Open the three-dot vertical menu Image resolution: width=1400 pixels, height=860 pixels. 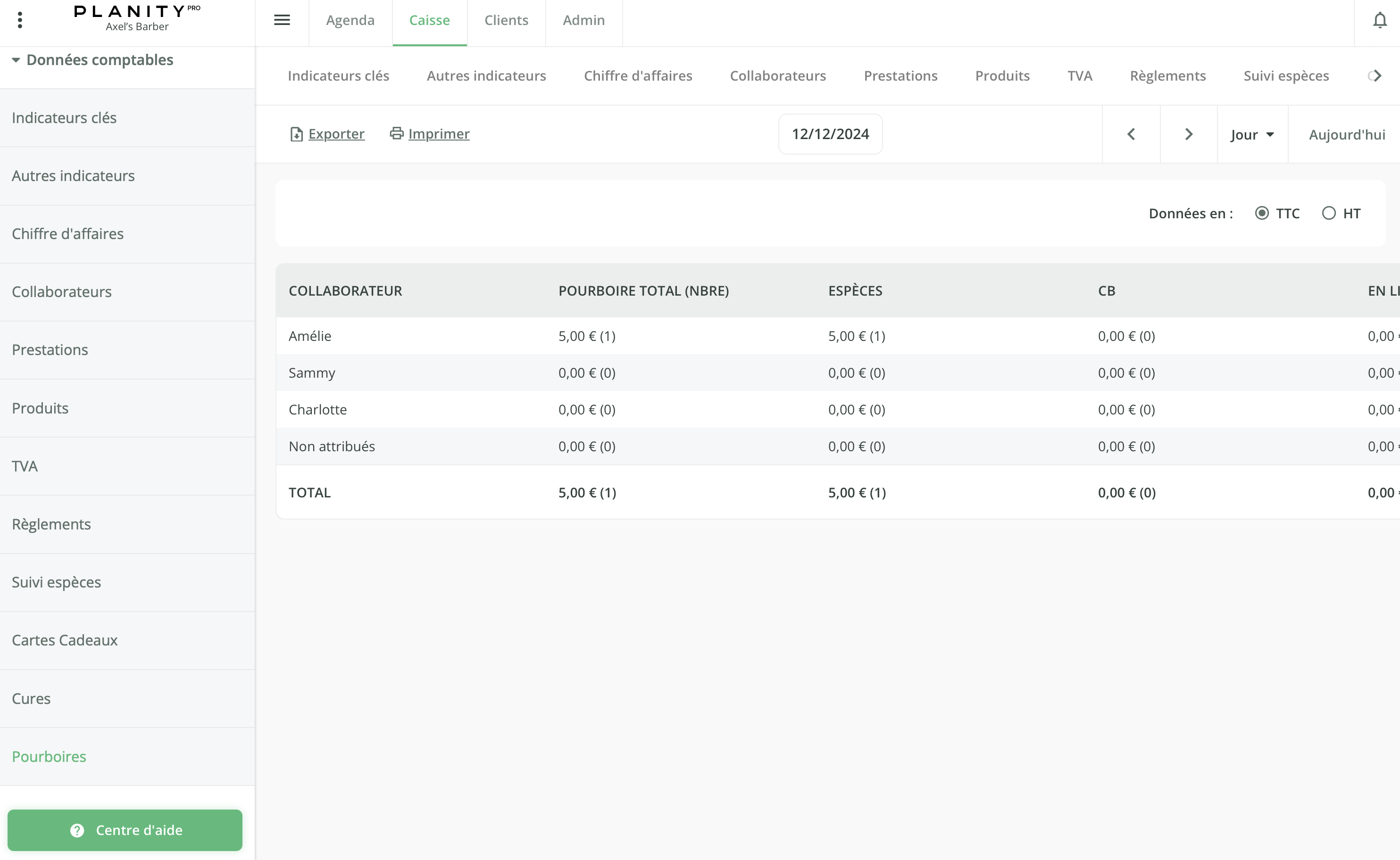(x=20, y=20)
